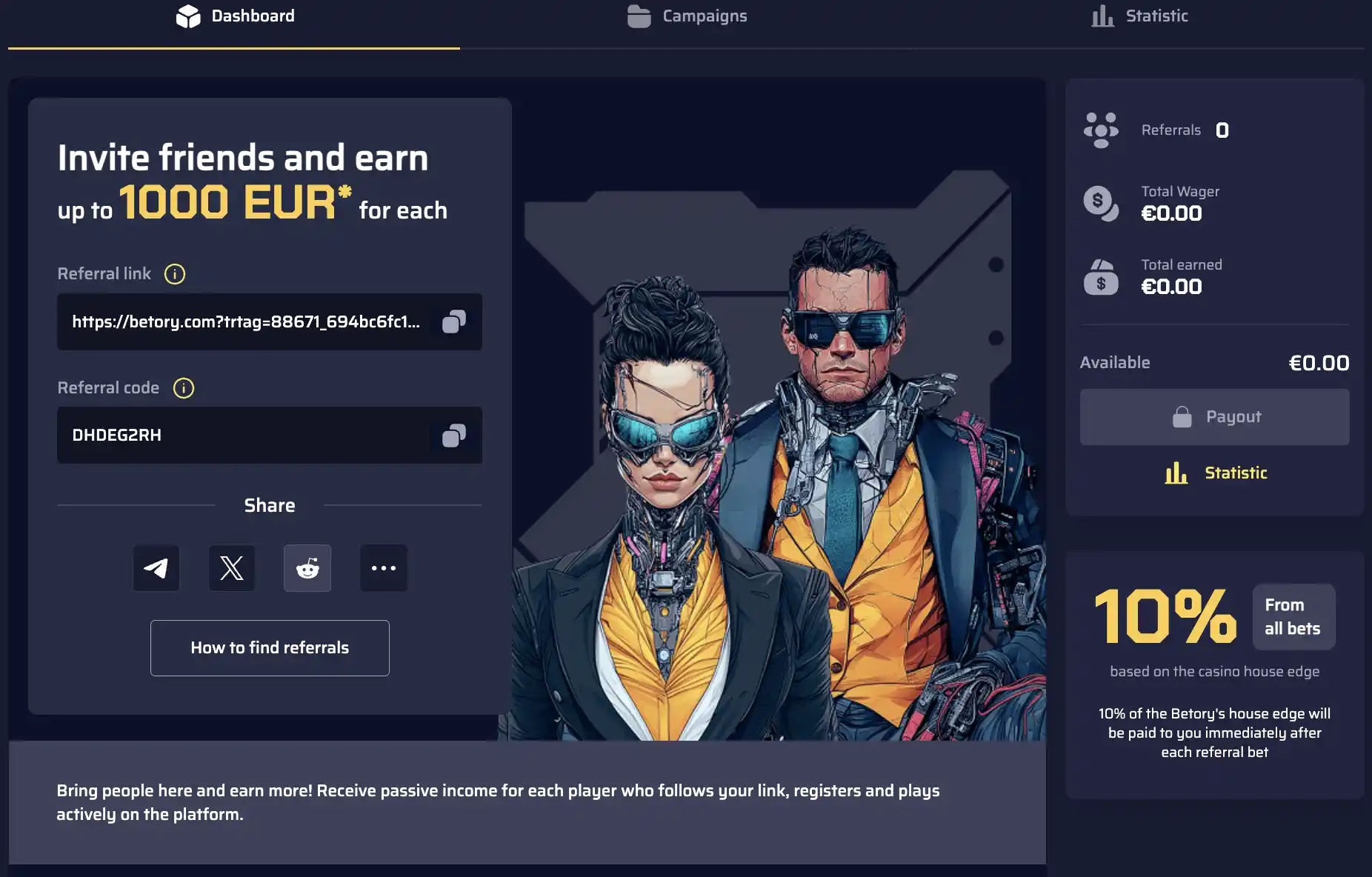Switch to the Campaigns tab
Screen dimensions: 1372x877
687,16
